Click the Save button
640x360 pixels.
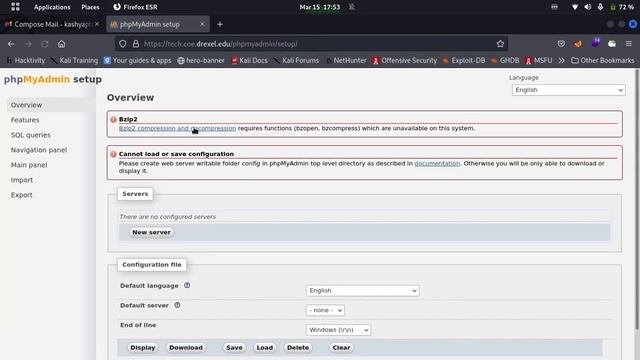[x=234, y=348]
